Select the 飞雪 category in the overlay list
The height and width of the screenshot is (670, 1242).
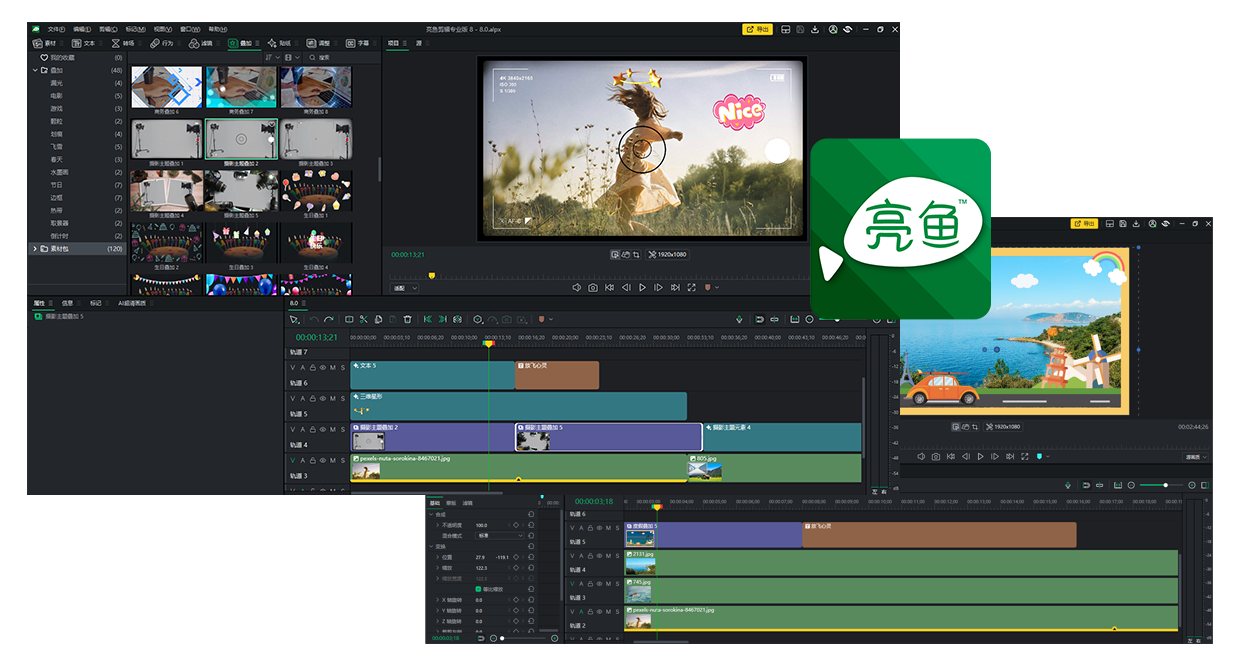click(57, 147)
